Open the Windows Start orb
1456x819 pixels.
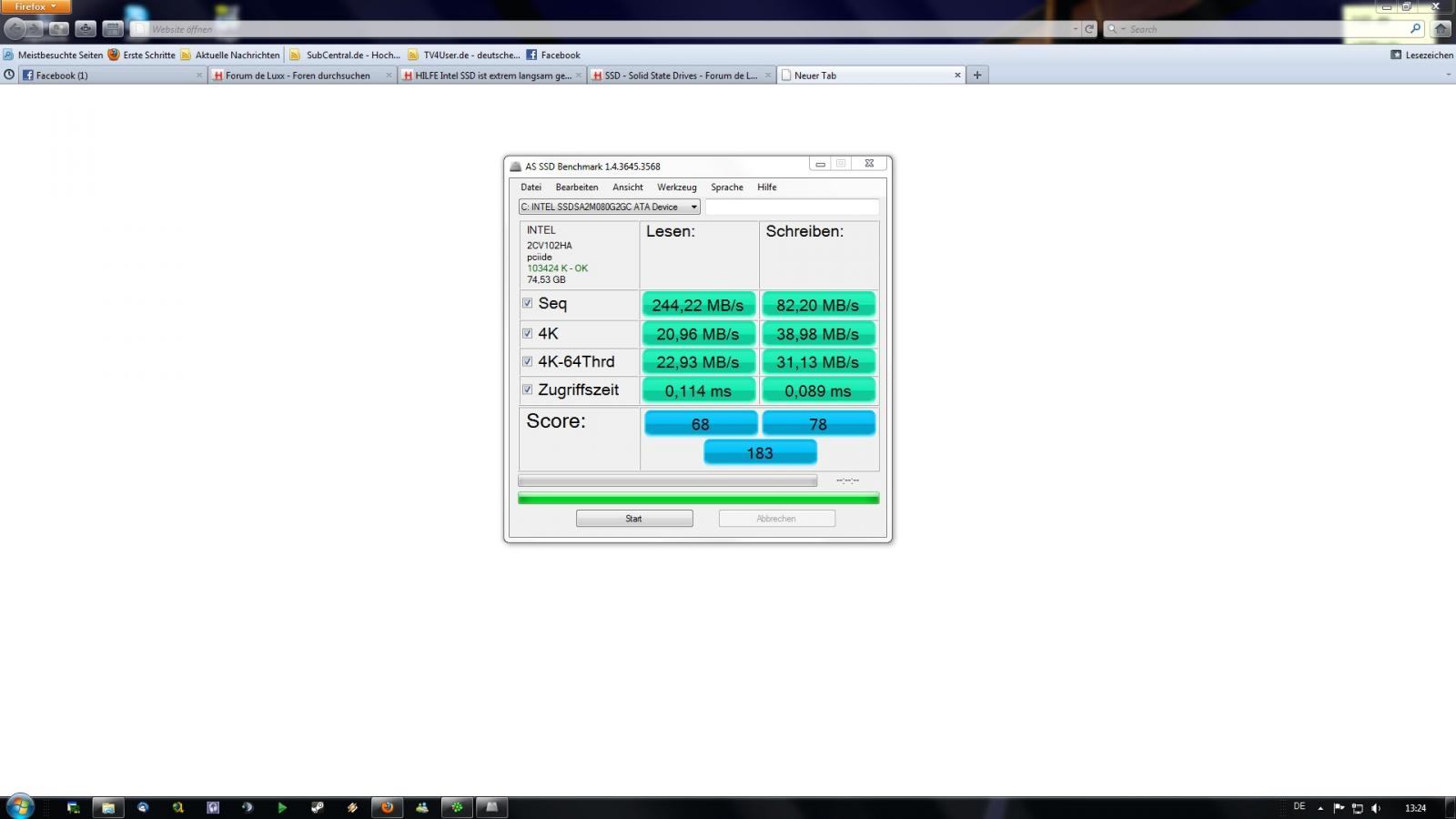19,806
